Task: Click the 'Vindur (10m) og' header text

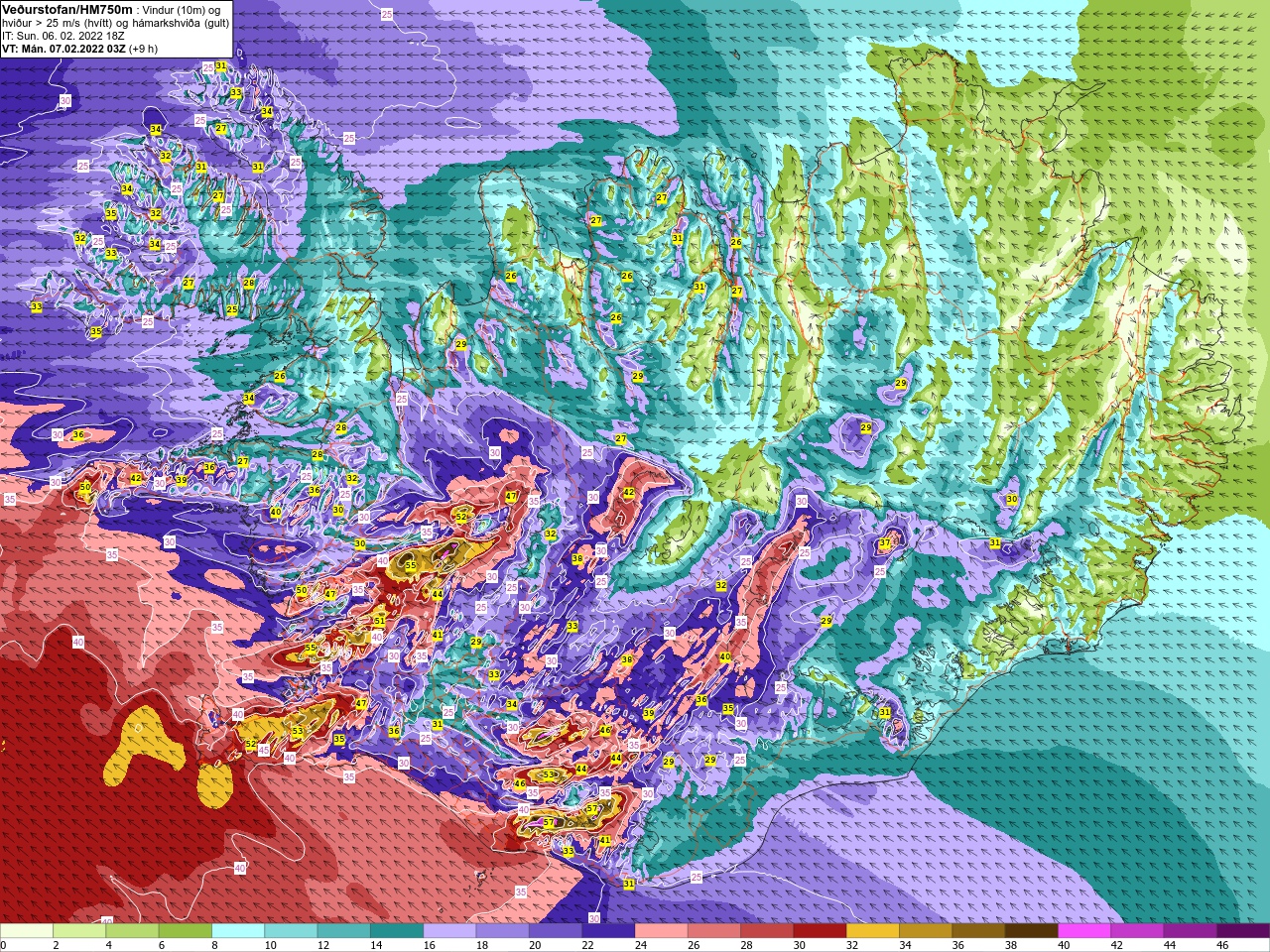Action: [181, 9]
